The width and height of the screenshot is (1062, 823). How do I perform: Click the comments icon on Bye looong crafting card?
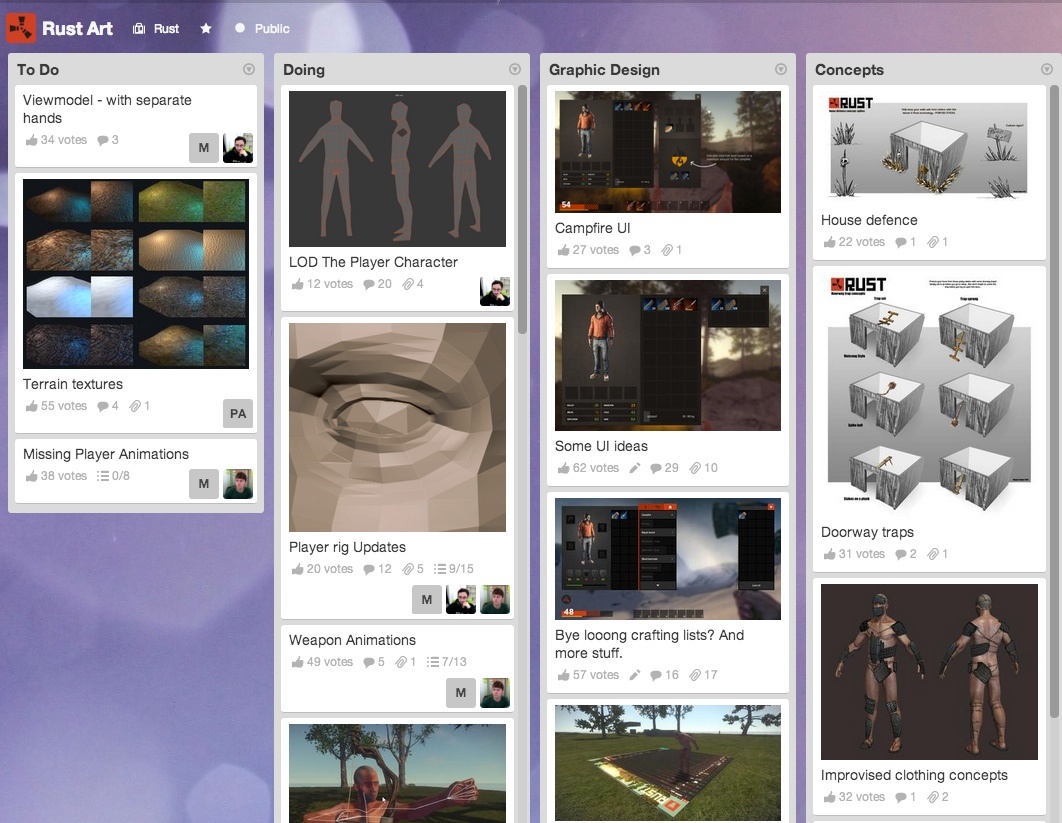[x=656, y=675]
